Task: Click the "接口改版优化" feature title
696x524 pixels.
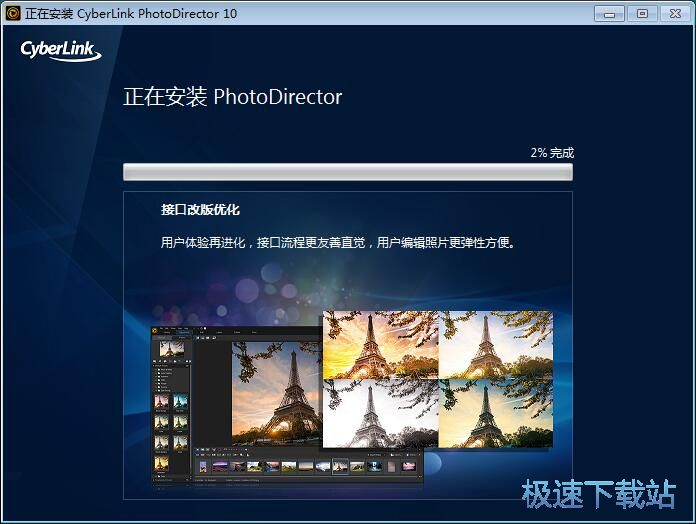Action: click(200, 209)
